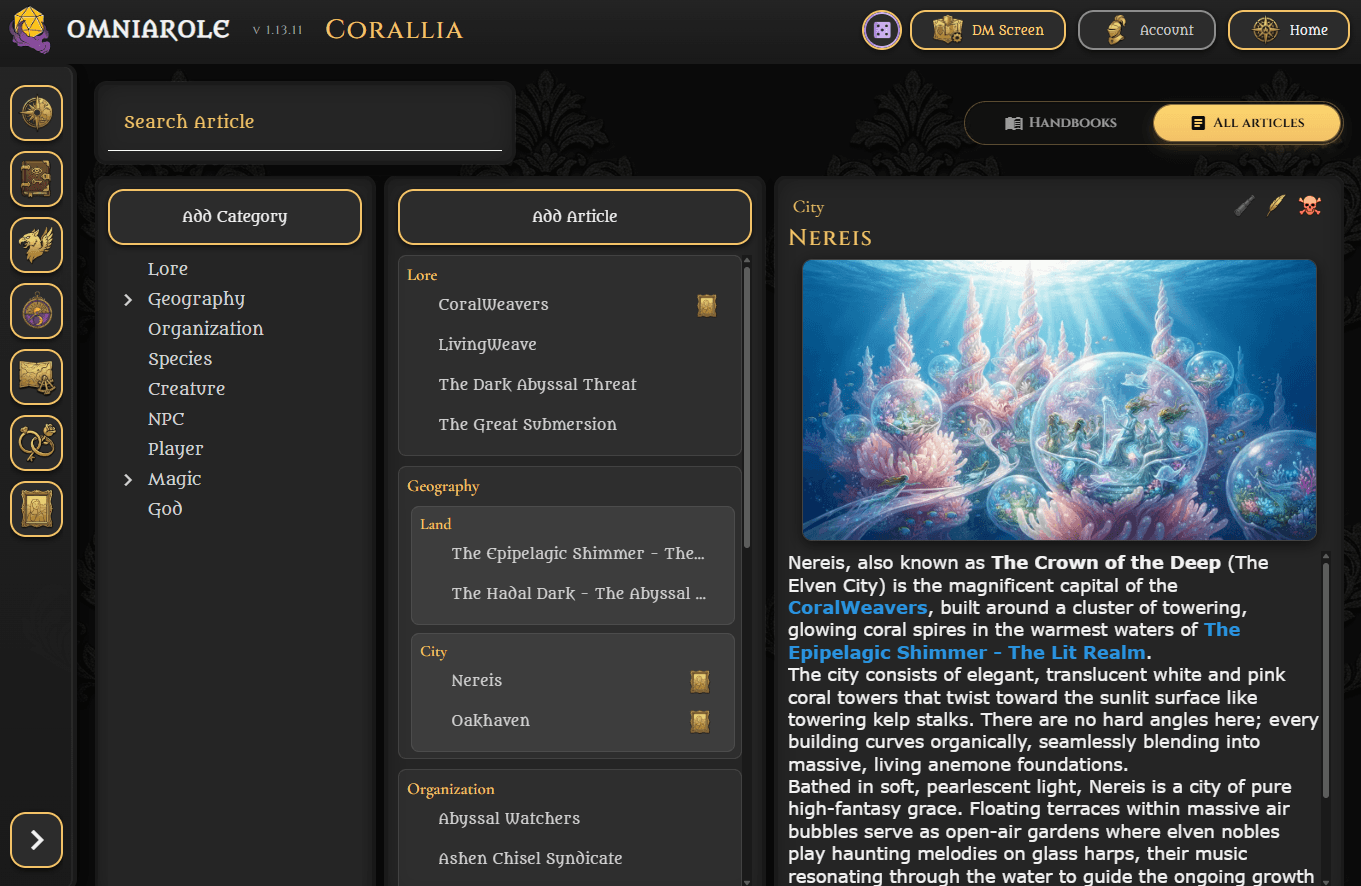Click the portrait icon beside CoralWeavers
Viewport: 1361px width, 886px height.
pos(707,305)
